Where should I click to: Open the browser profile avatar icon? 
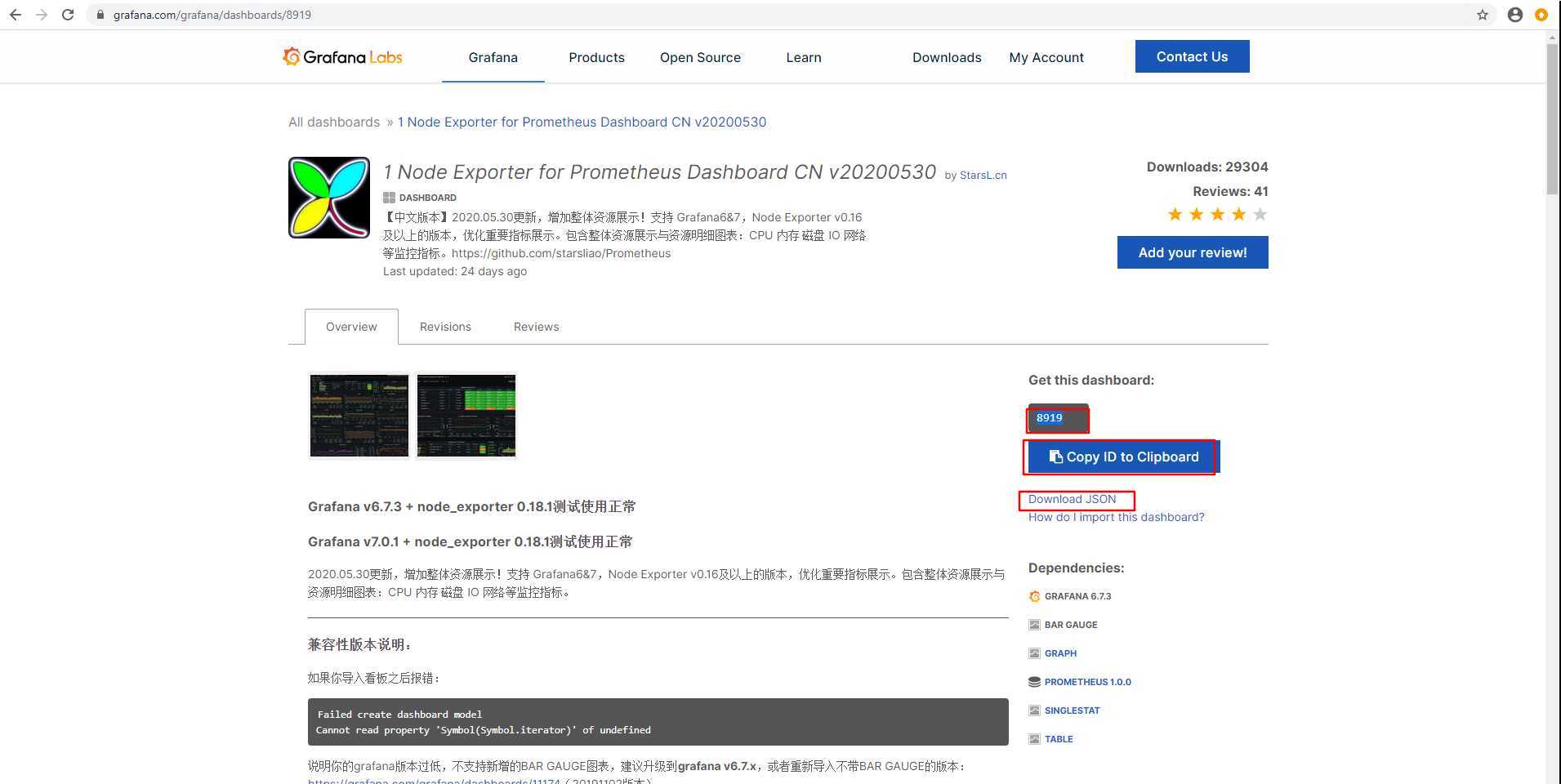click(x=1515, y=15)
